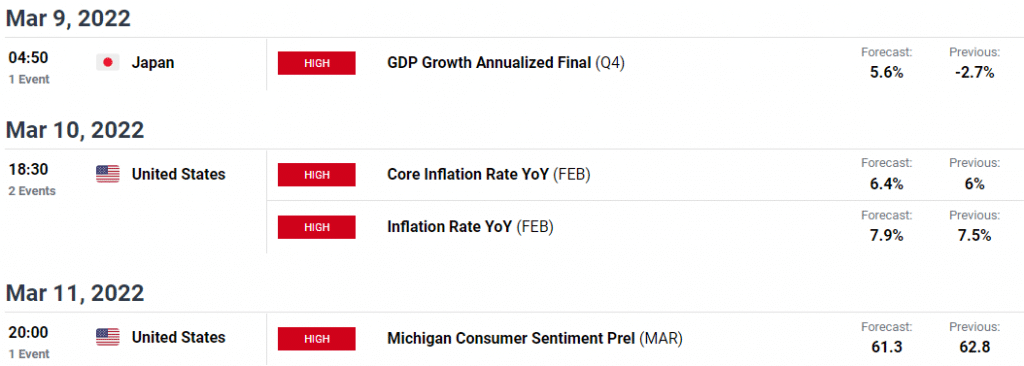This screenshot has width=1024, height=366.
Task: Select the HIGH badge for Michigan Sentiment
Action: pos(317,338)
